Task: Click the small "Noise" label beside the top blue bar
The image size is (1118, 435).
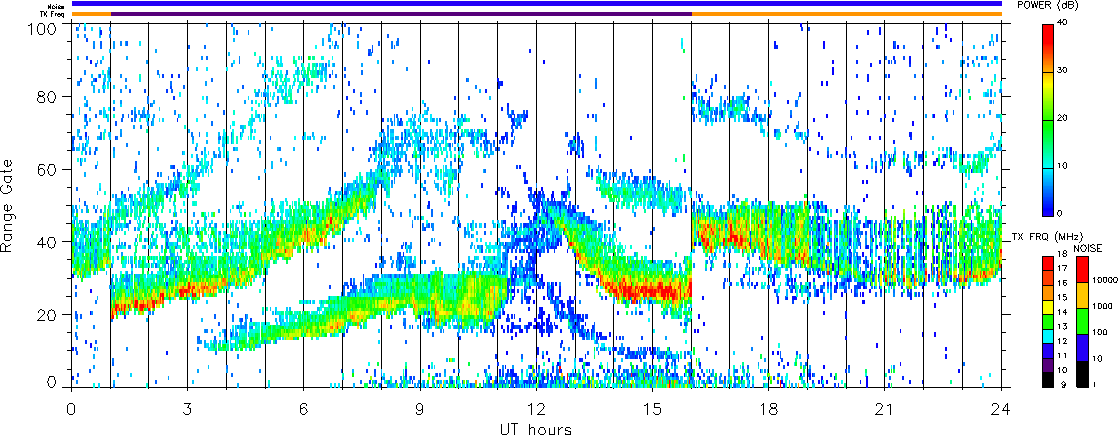Action: point(58,6)
